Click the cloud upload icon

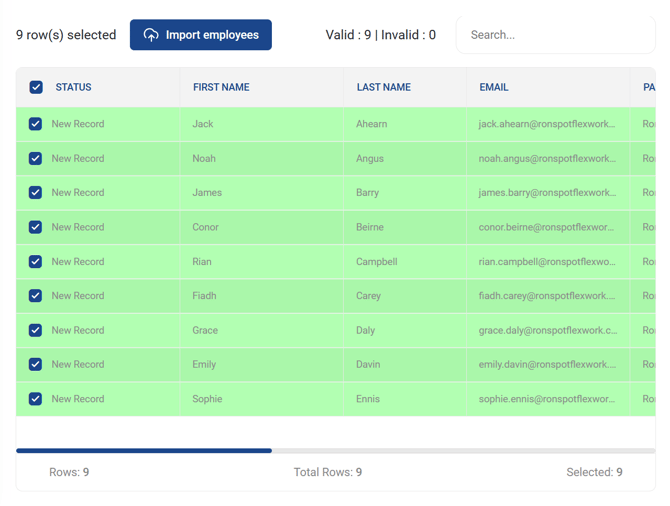tap(151, 35)
